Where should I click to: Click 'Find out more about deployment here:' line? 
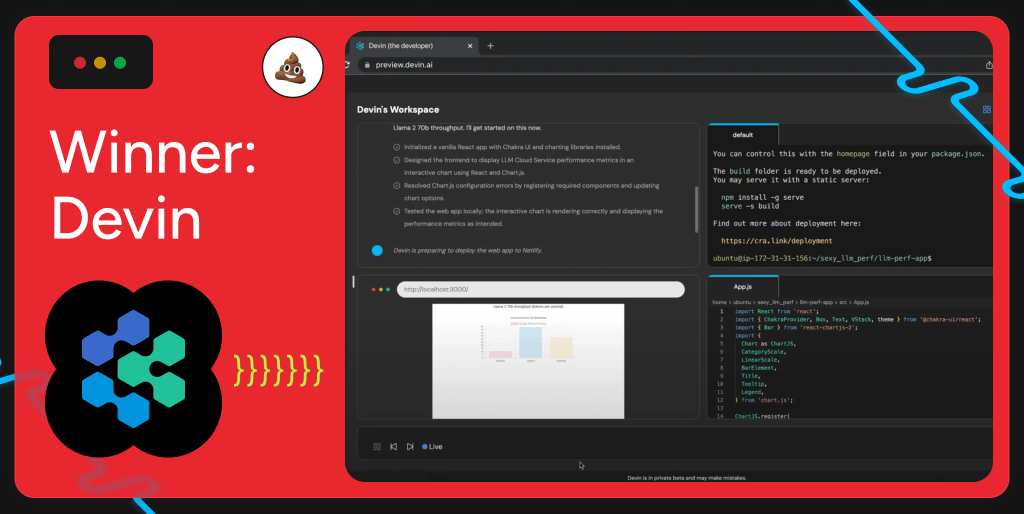tap(787, 223)
